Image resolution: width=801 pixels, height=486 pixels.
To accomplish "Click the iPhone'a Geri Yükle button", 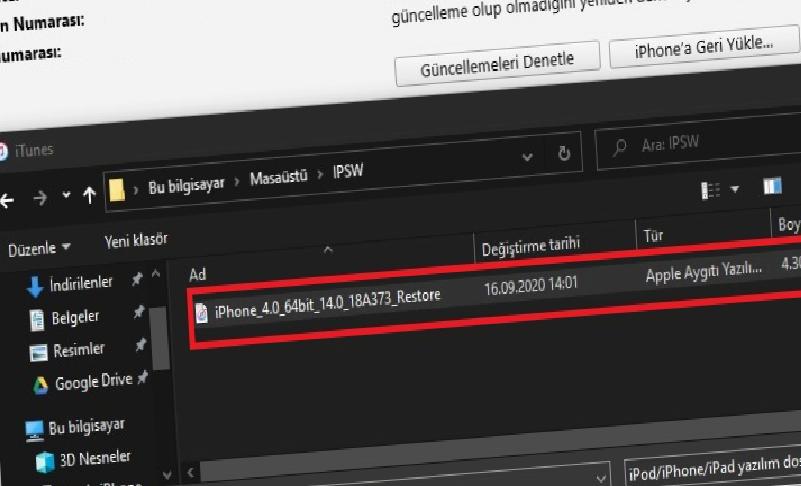I will [703, 48].
